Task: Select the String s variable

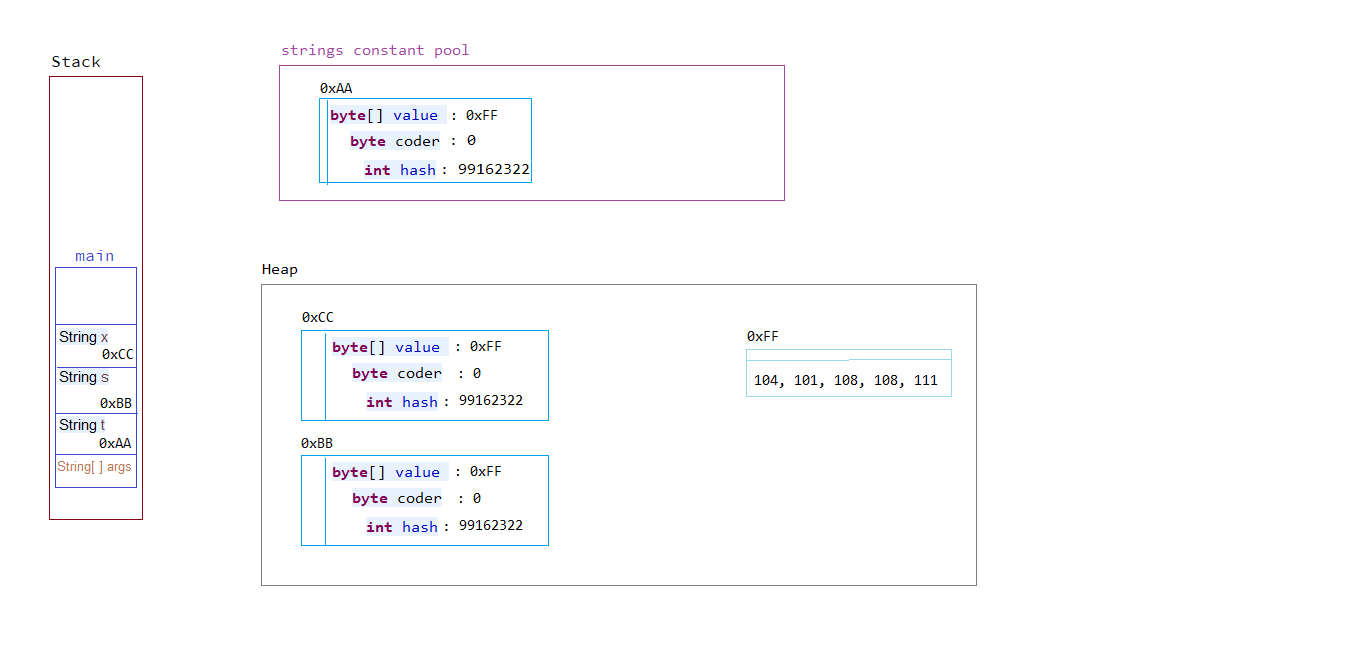Action: coord(84,377)
